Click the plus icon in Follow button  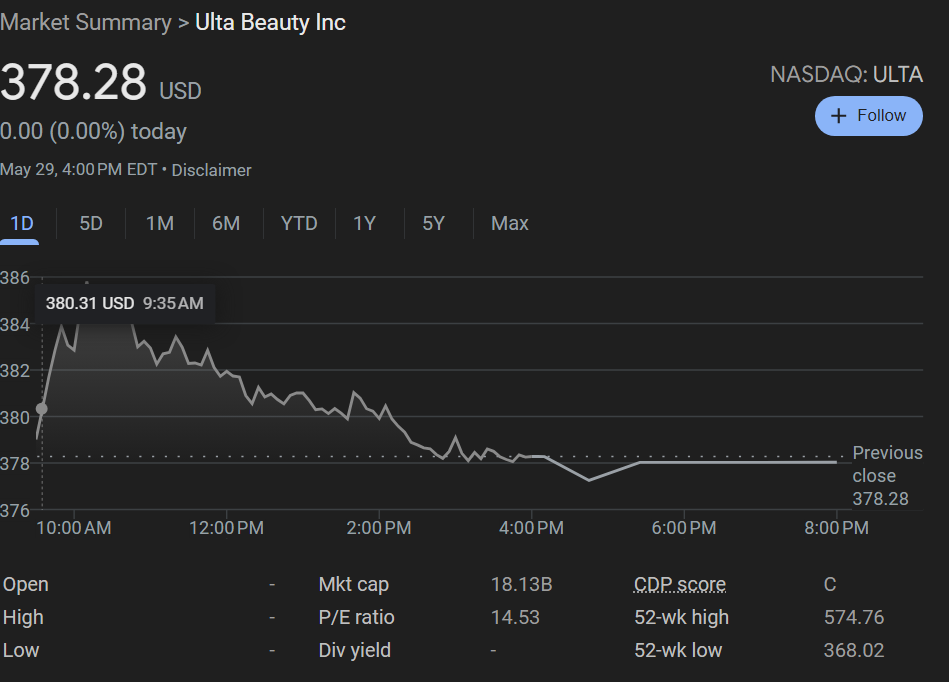tap(839, 116)
